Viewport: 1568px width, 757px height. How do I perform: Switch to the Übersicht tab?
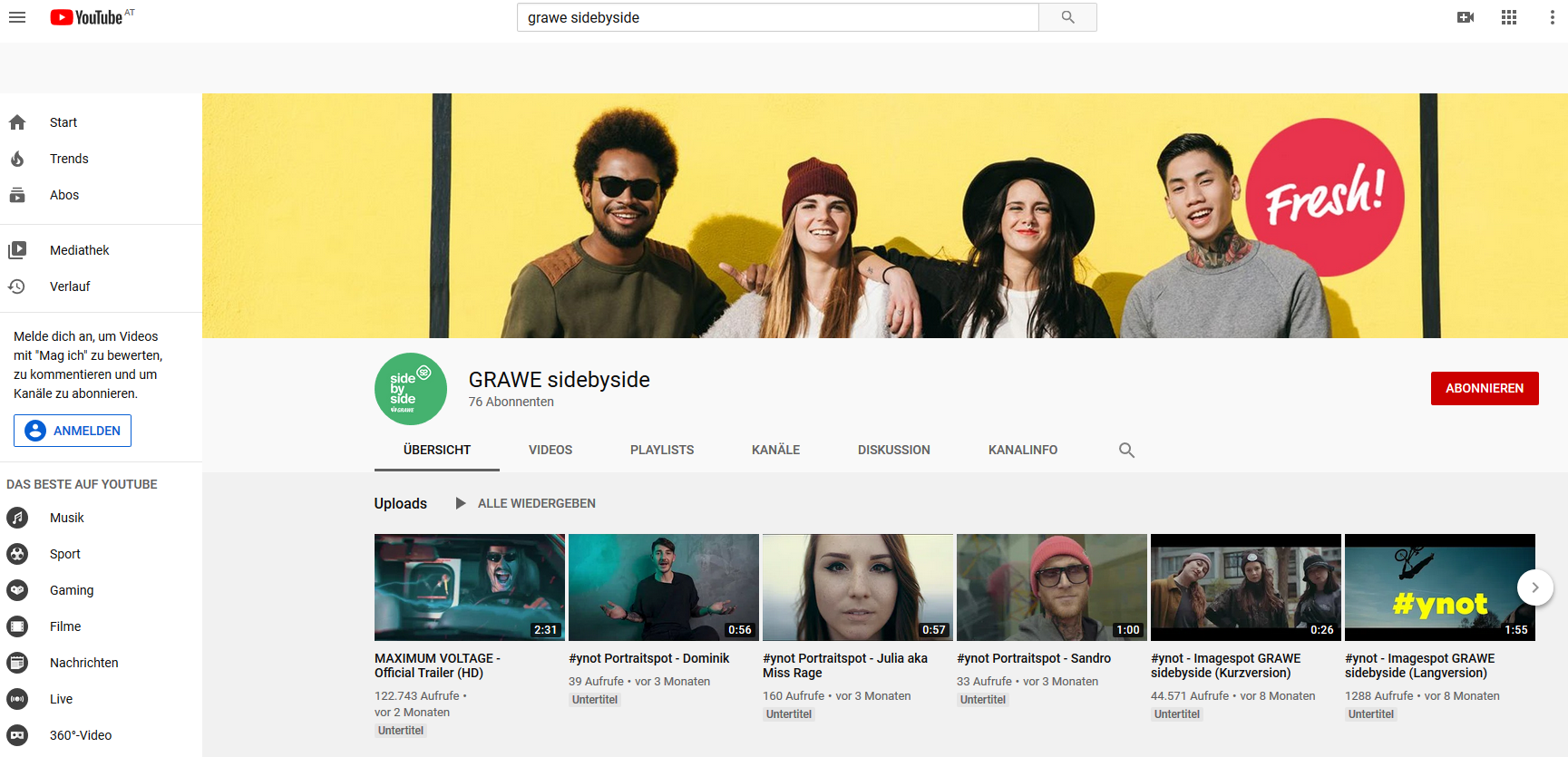click(x=437, y=450)
